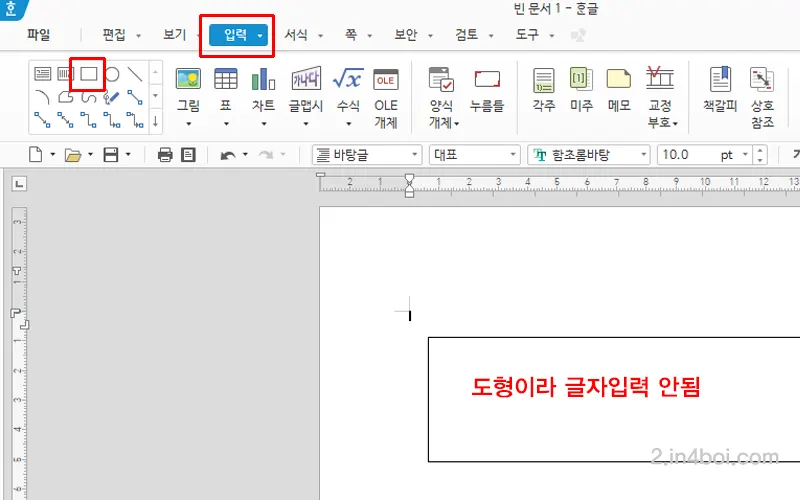Insert a 책갈피 bookmark

pos(720,90)
